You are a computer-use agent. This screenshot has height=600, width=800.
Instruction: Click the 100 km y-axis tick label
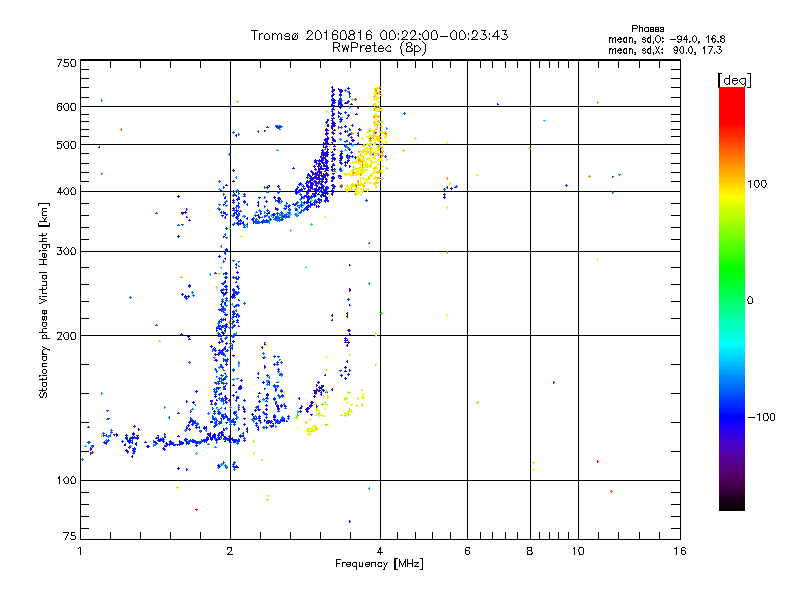coord(66,480)
